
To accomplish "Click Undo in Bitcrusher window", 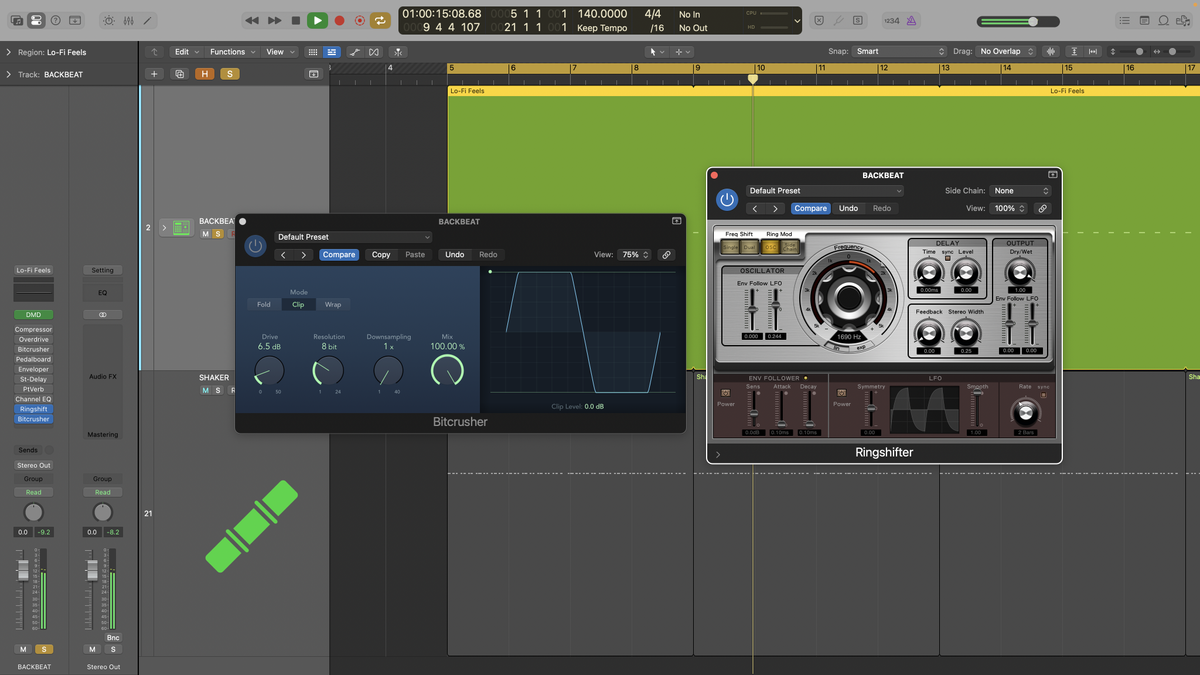I will [454, 255].
